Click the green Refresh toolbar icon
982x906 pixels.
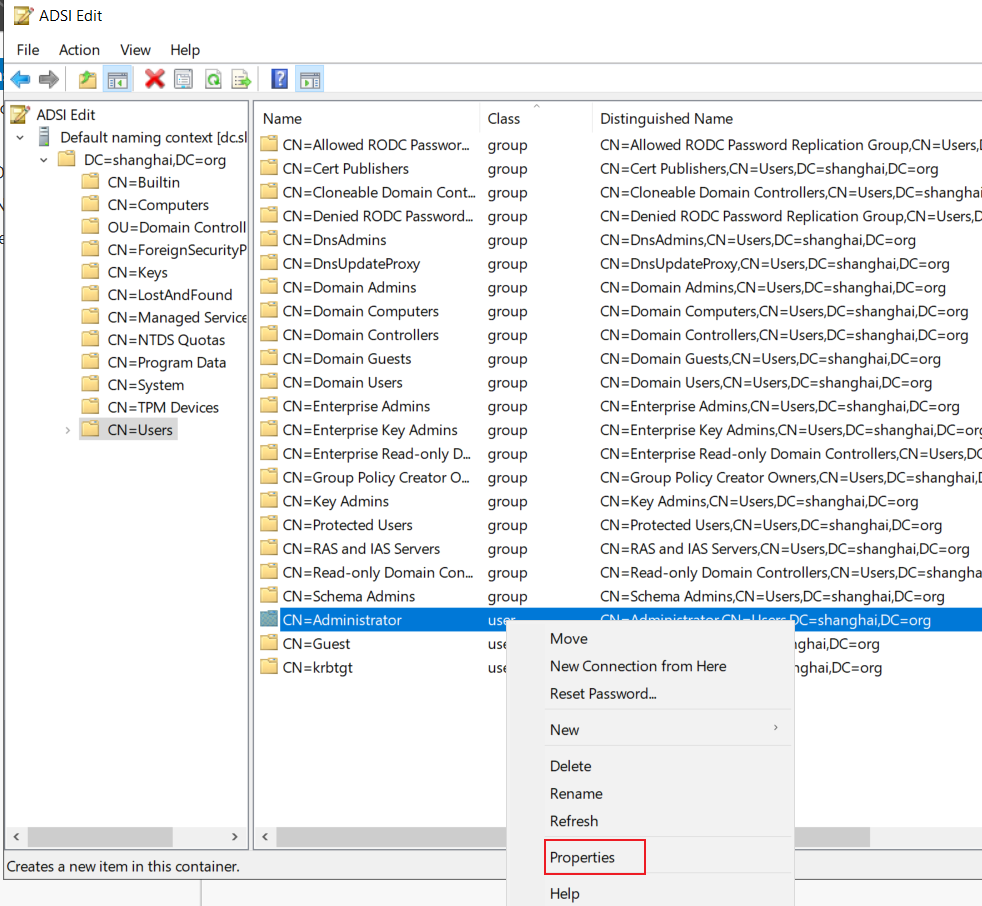[x=214, y=80]
